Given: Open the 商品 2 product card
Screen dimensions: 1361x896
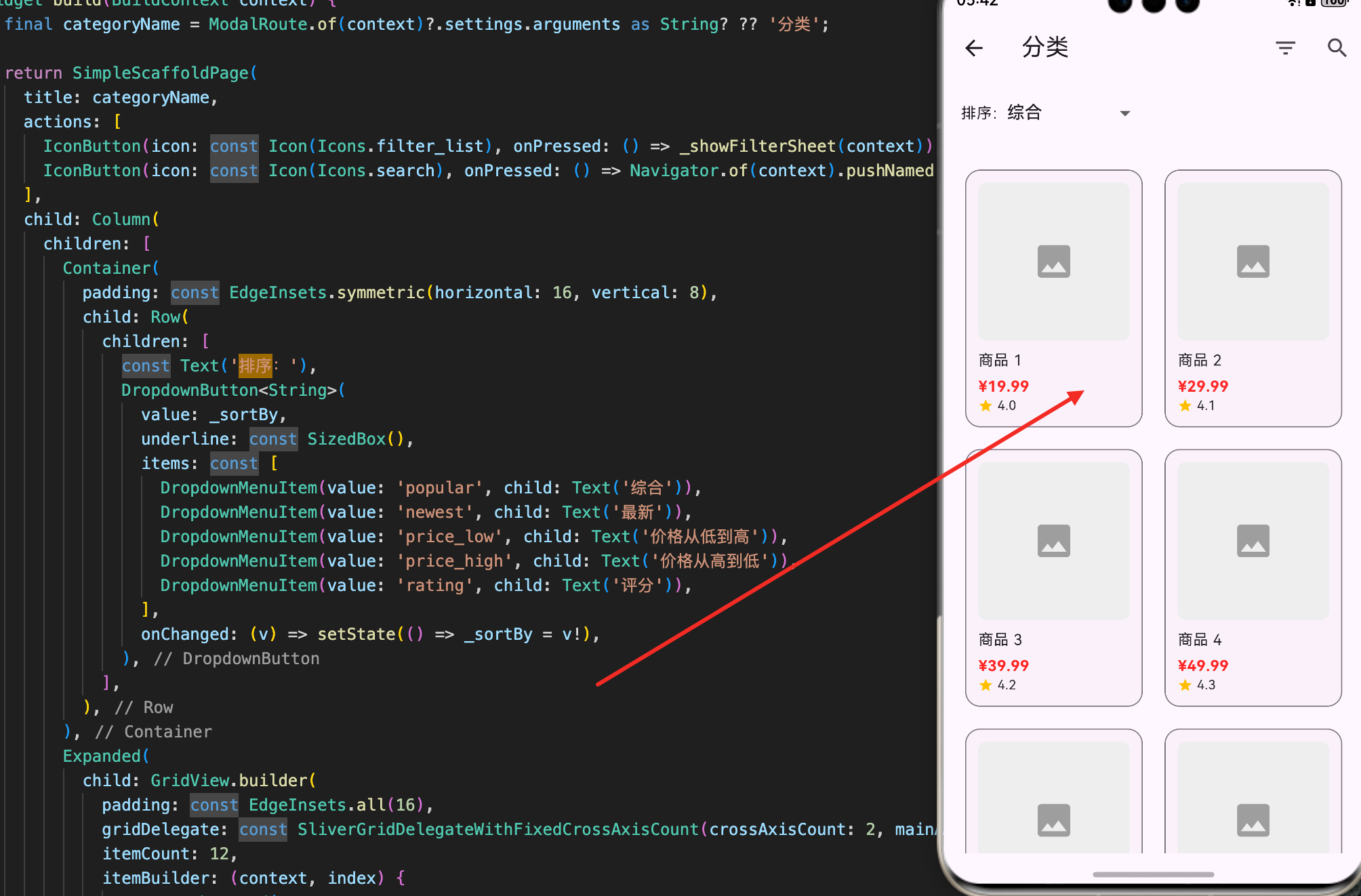Looking at the screenshot, I should coord(1253,298).
